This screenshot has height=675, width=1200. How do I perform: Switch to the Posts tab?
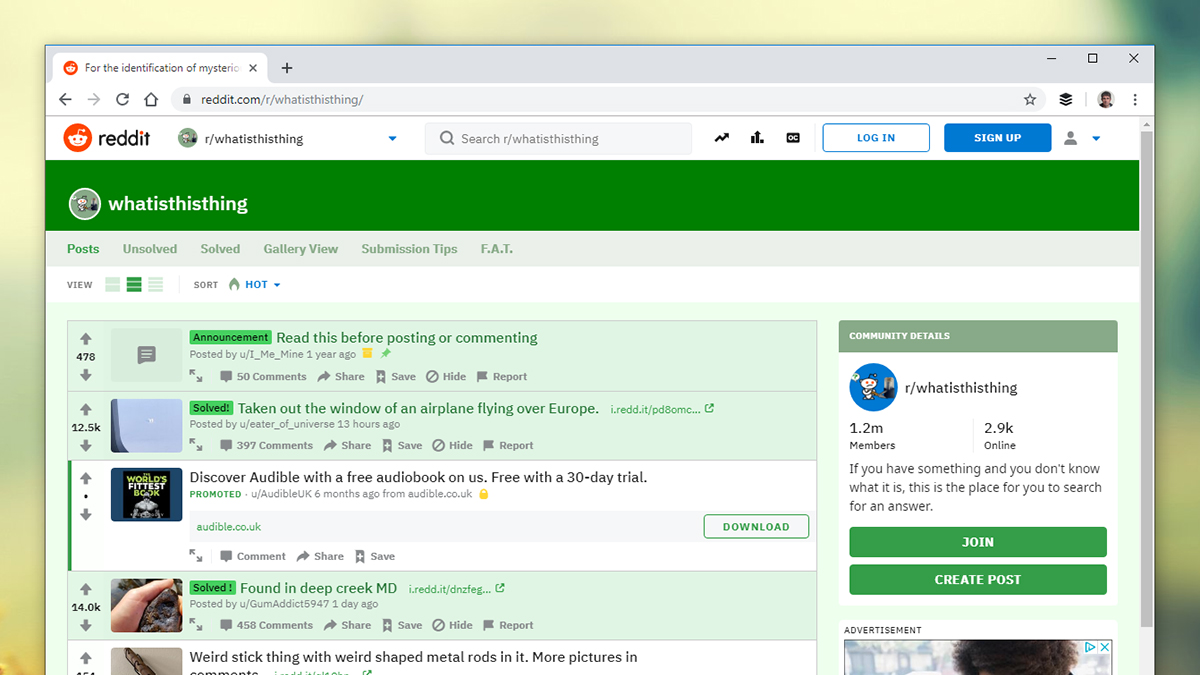[83, 249]
